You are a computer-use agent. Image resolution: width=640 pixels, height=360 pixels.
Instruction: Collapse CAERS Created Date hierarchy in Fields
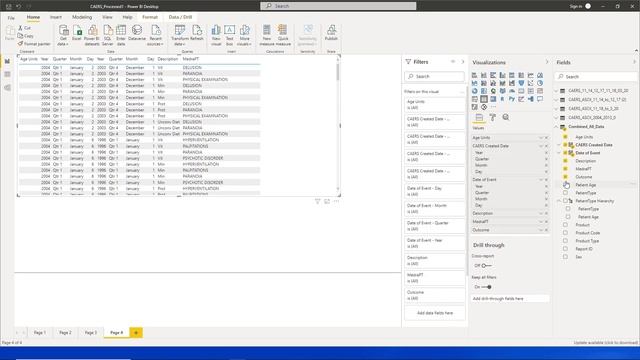point(560,145)
